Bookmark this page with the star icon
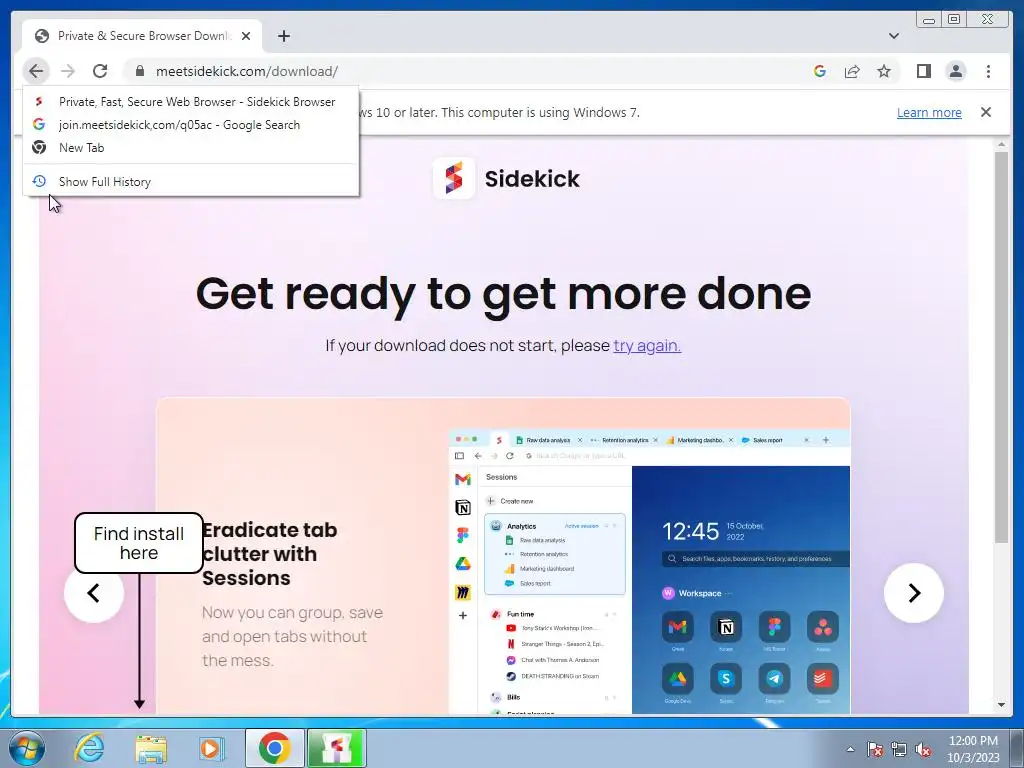This screenshot has width=1024, height=768. (884, 71)
